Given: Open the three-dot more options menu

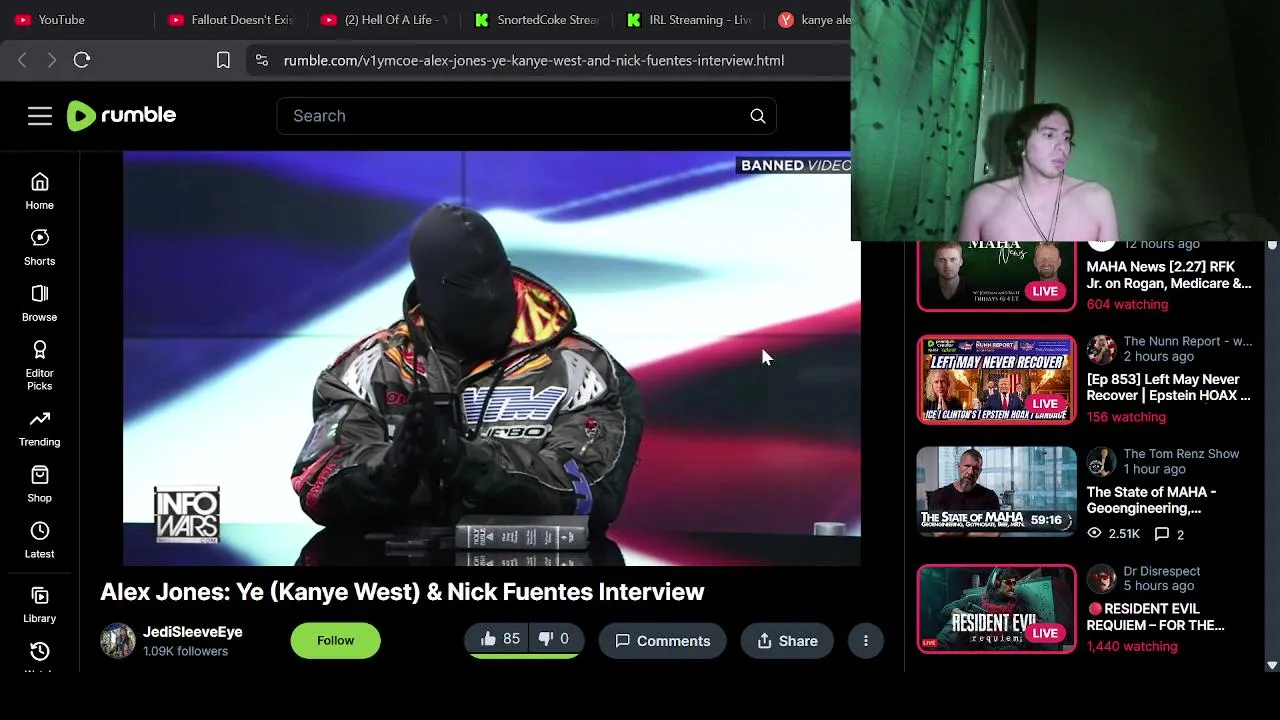Looking at the screenshot, I should pos(866,640).
